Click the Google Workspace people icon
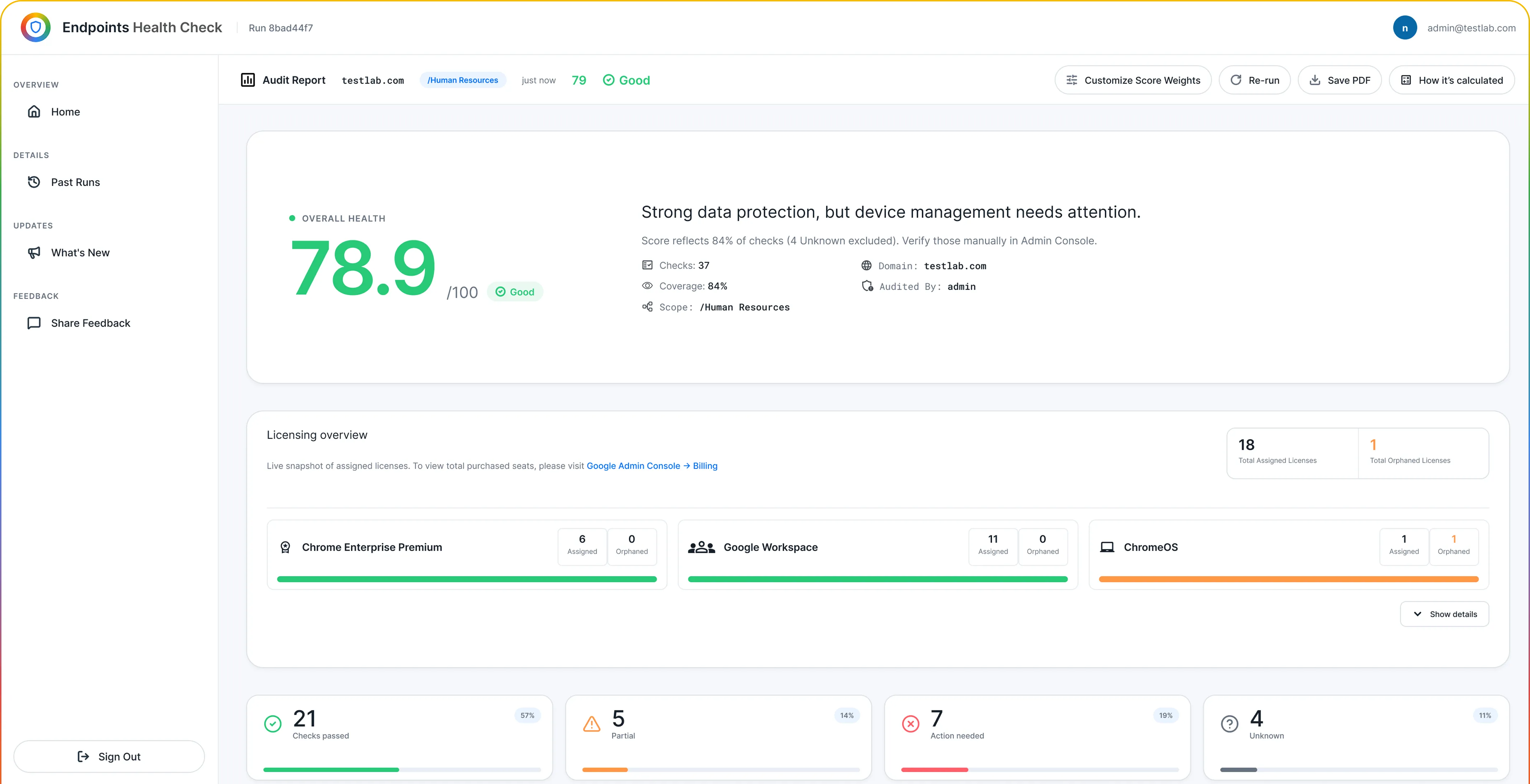Viewport: 1530px width, 784px height. 701,547
